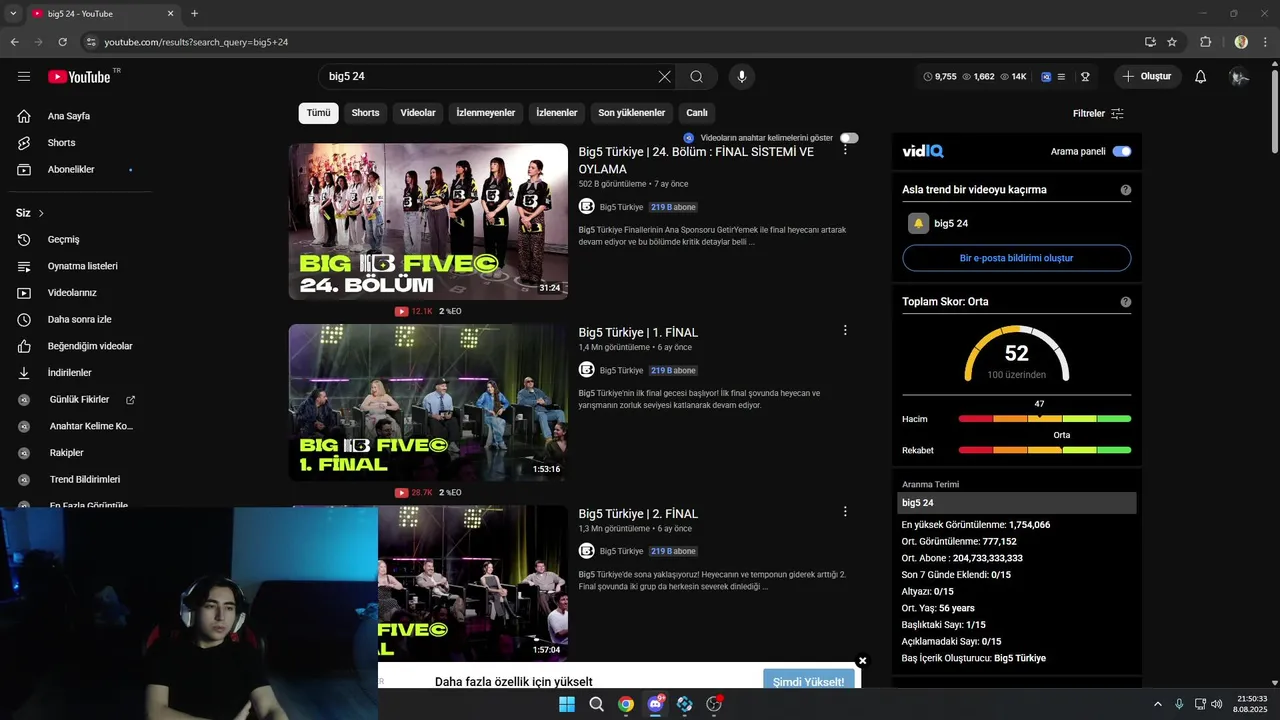Play the 1. FİNAL video thumbnail
Screen dimensions: 1280x720
[x=428, y=402]
